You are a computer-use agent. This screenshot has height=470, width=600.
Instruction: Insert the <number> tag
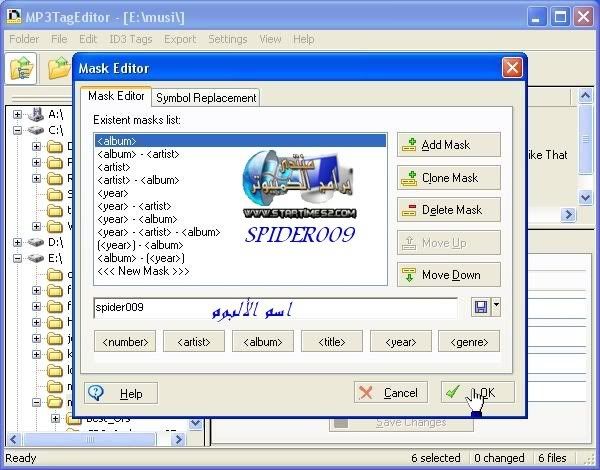[x=125, y=341]
